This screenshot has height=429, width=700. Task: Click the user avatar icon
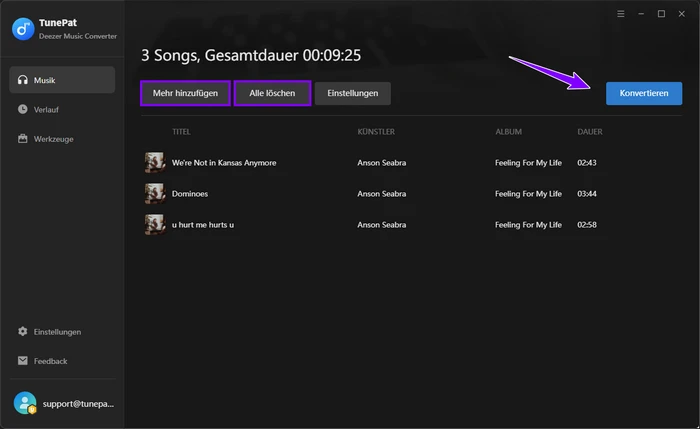tap(25, 403)
